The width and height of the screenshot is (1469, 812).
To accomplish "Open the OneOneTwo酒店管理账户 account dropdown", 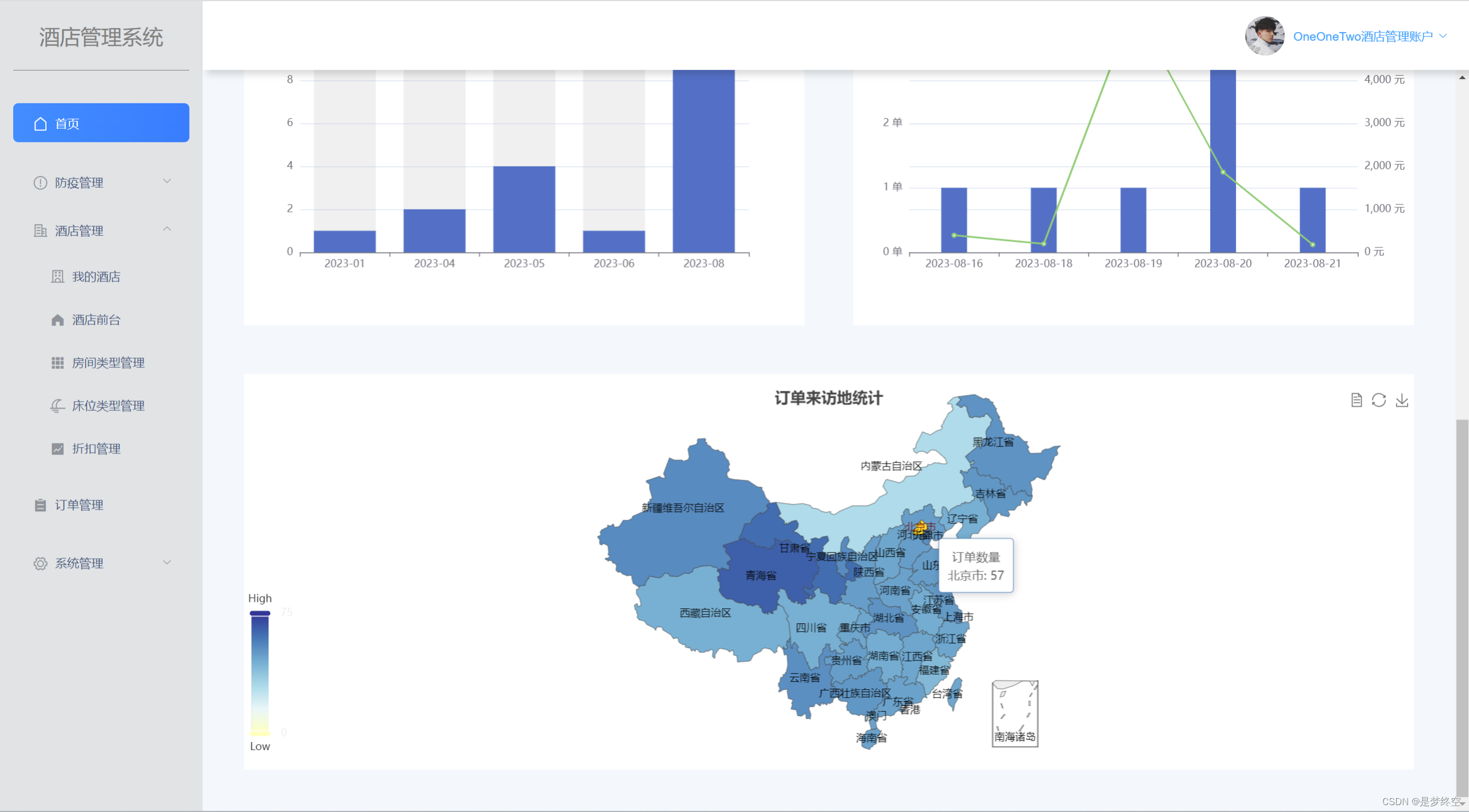I will click(x=1370, y=36).
